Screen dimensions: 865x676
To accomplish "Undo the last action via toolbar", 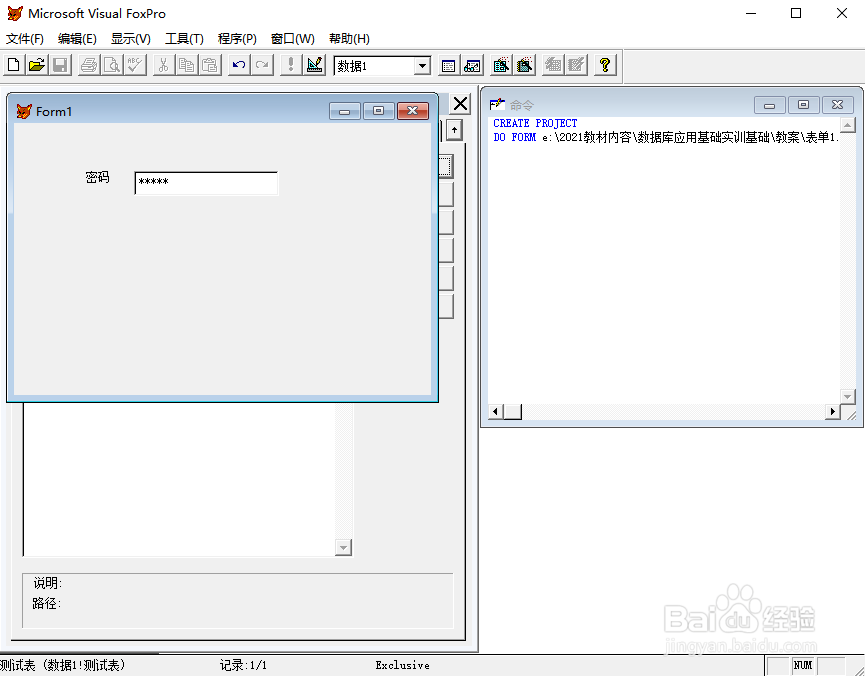I will [238, 65].
